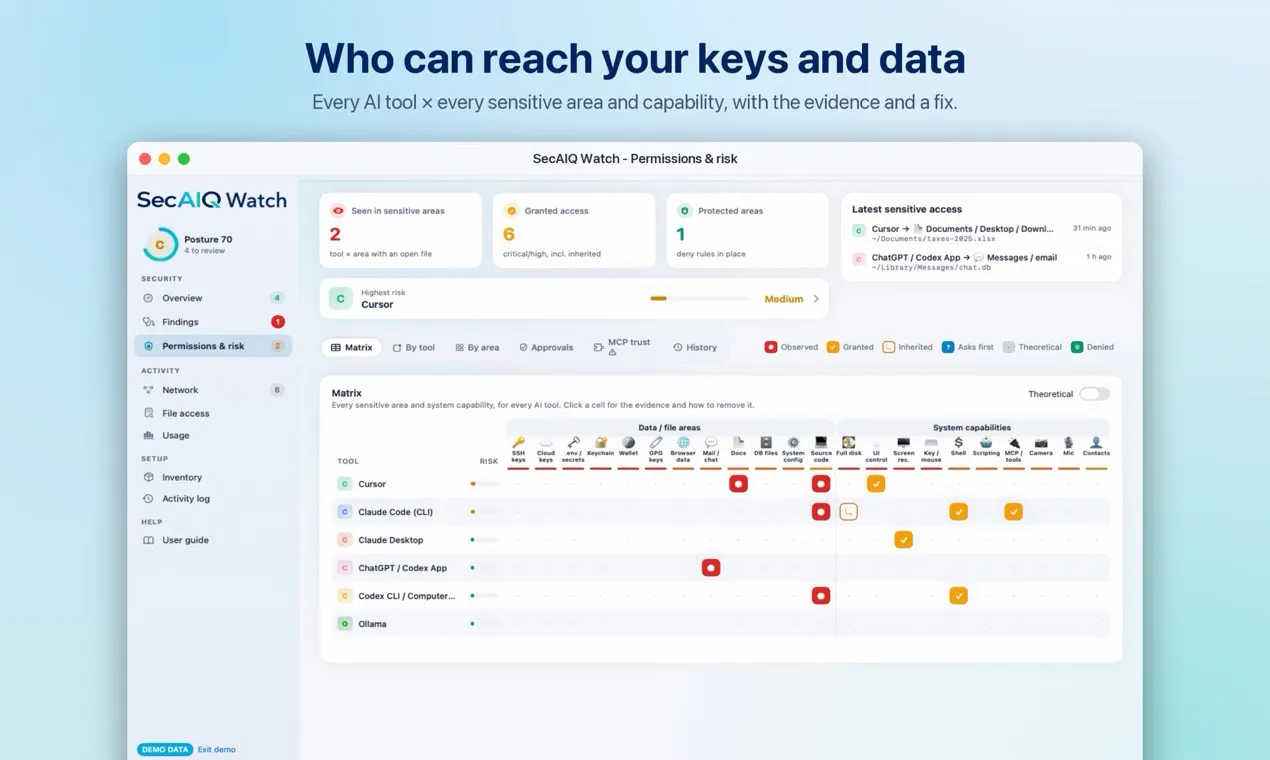The height and width of the screenshot is (760, 1270).
Task: Expand the Highest risk Cursor chevron
Action: click(816, 299)
